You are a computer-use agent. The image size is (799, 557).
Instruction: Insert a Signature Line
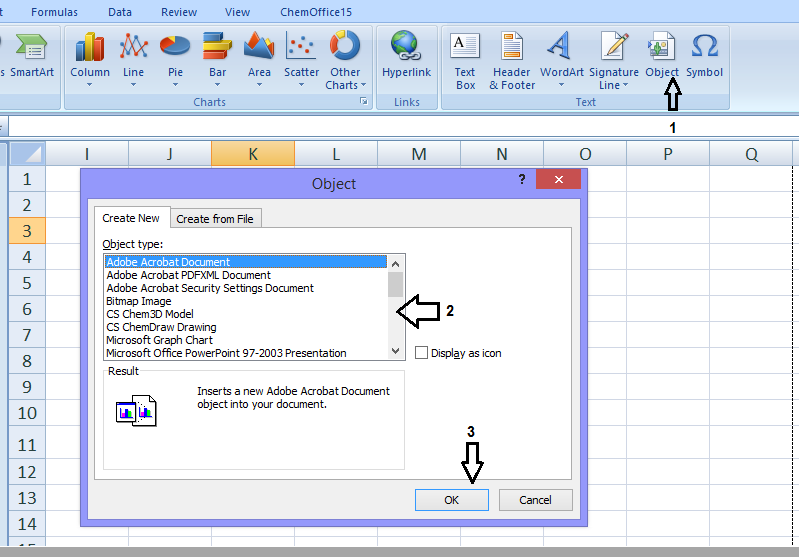614,60
